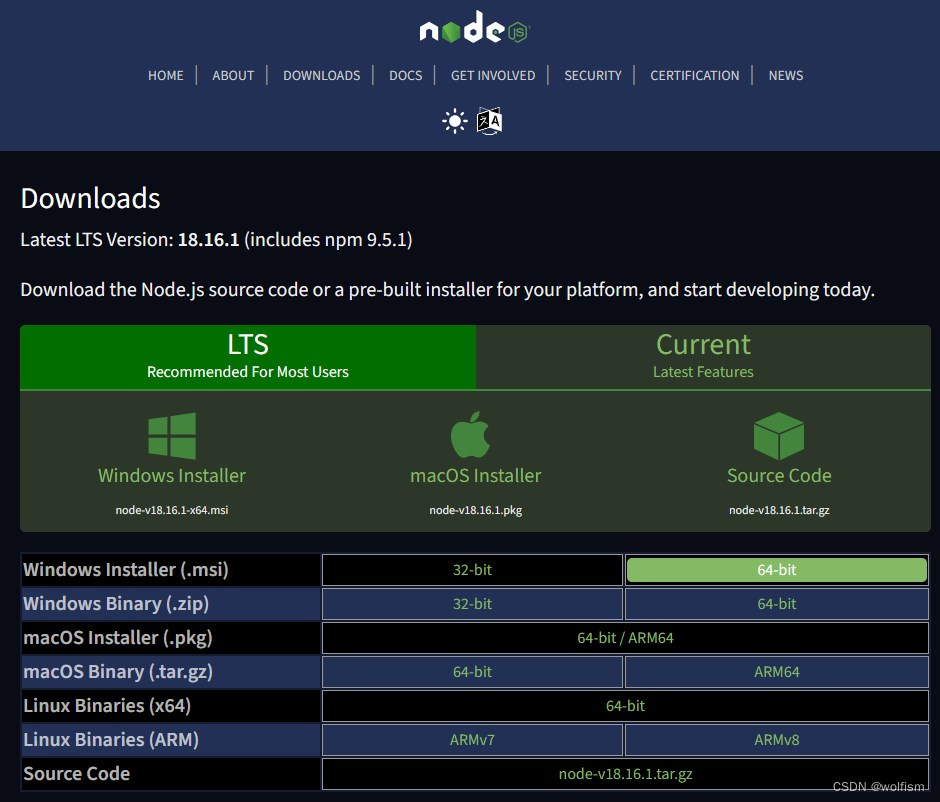Navigate to GET INVOLVED

point(493,76)
